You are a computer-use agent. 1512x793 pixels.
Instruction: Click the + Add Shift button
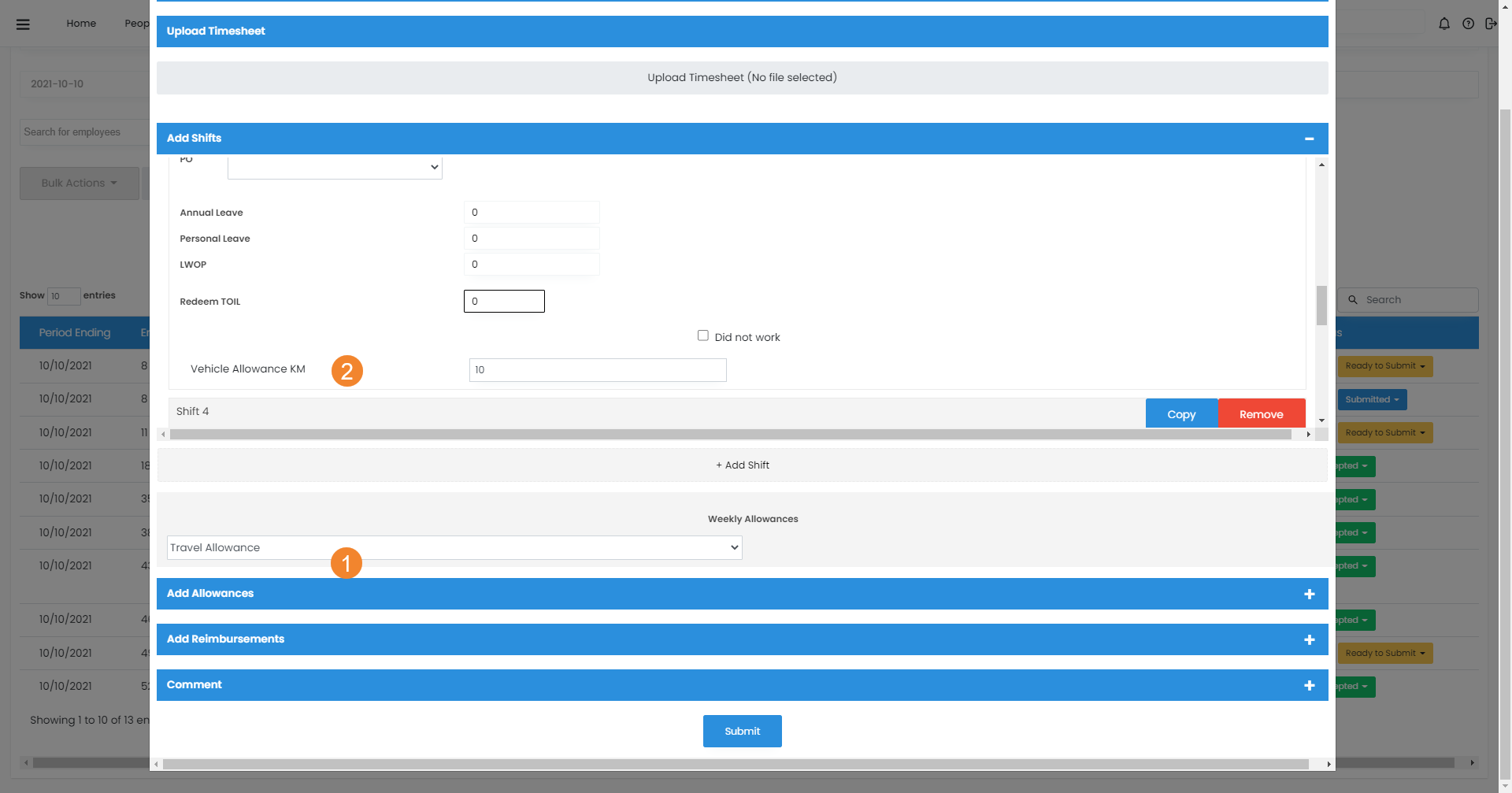pos(742,465)
